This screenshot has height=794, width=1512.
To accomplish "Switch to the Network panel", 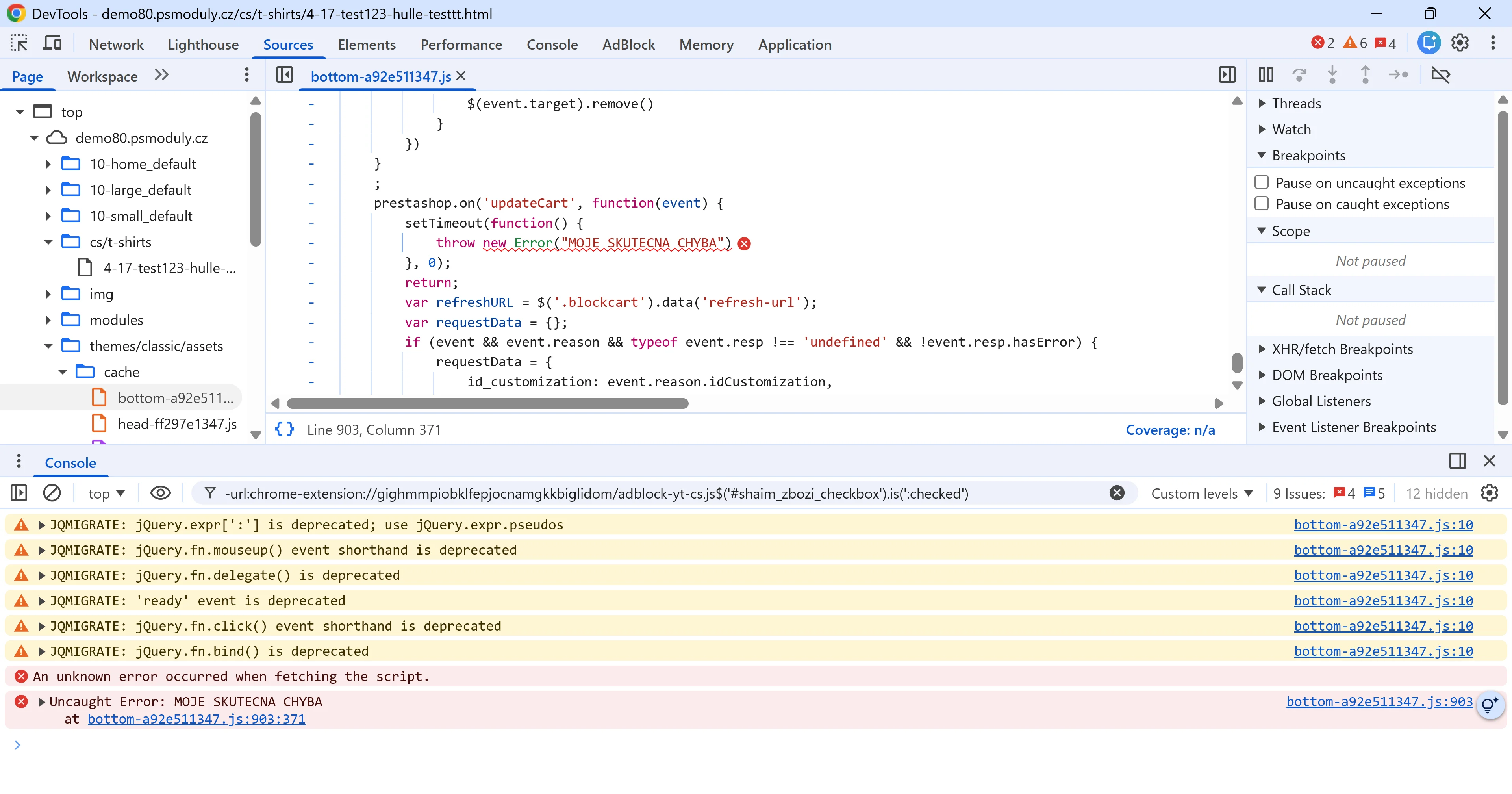I will tap(116, 44).
